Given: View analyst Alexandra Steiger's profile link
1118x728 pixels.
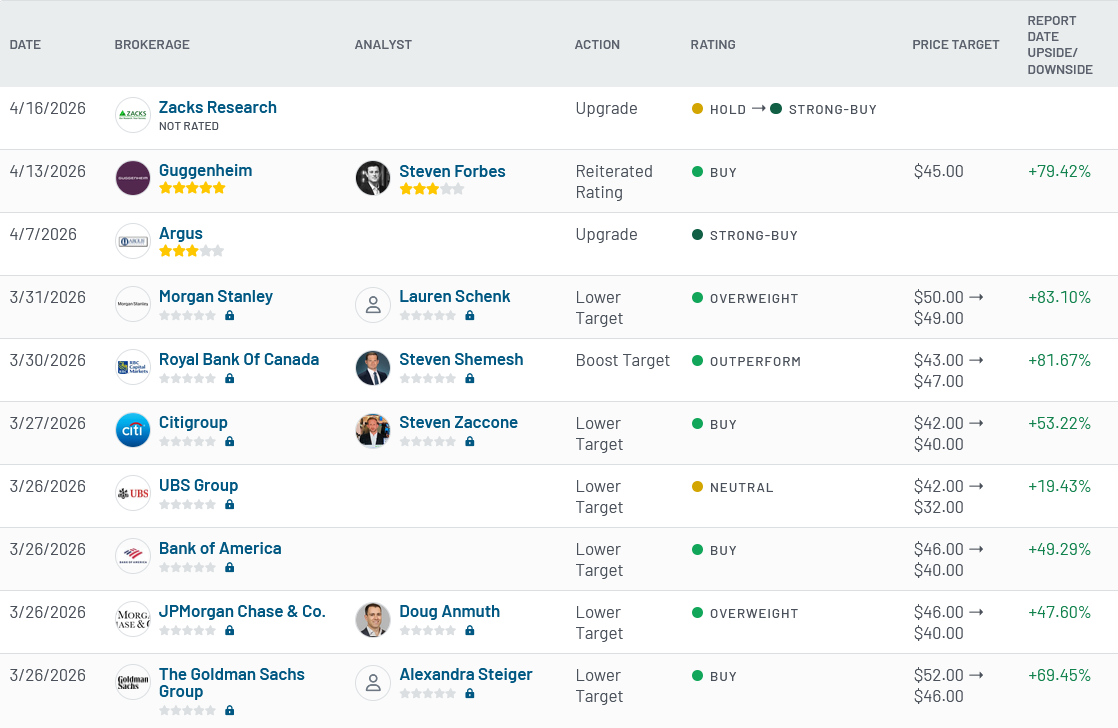Looking at the screenshot, I should click(x=466, y=675).
